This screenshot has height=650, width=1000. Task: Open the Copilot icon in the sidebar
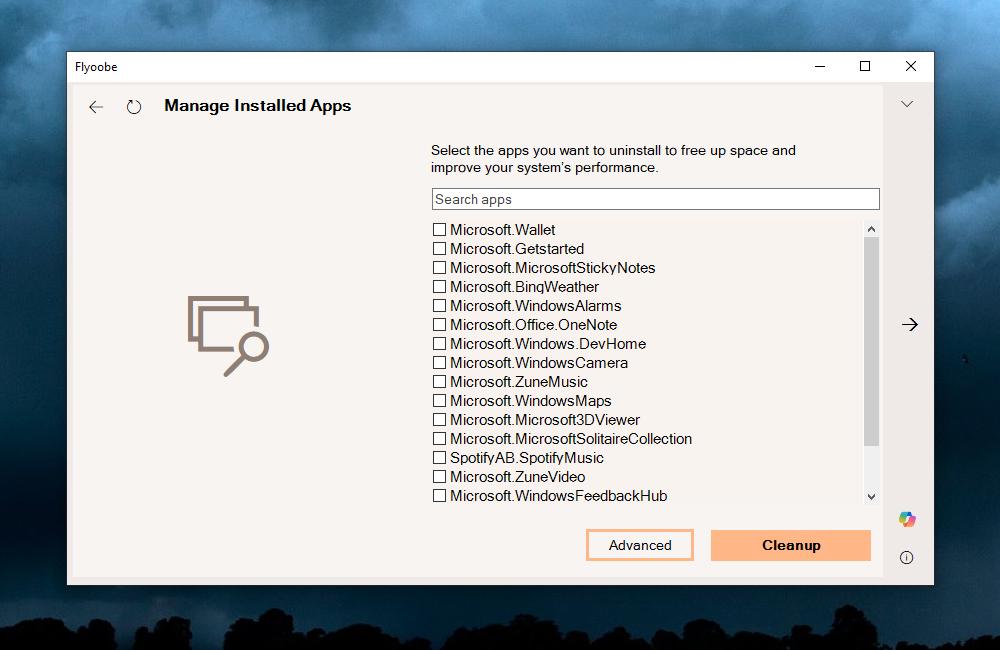907,519
